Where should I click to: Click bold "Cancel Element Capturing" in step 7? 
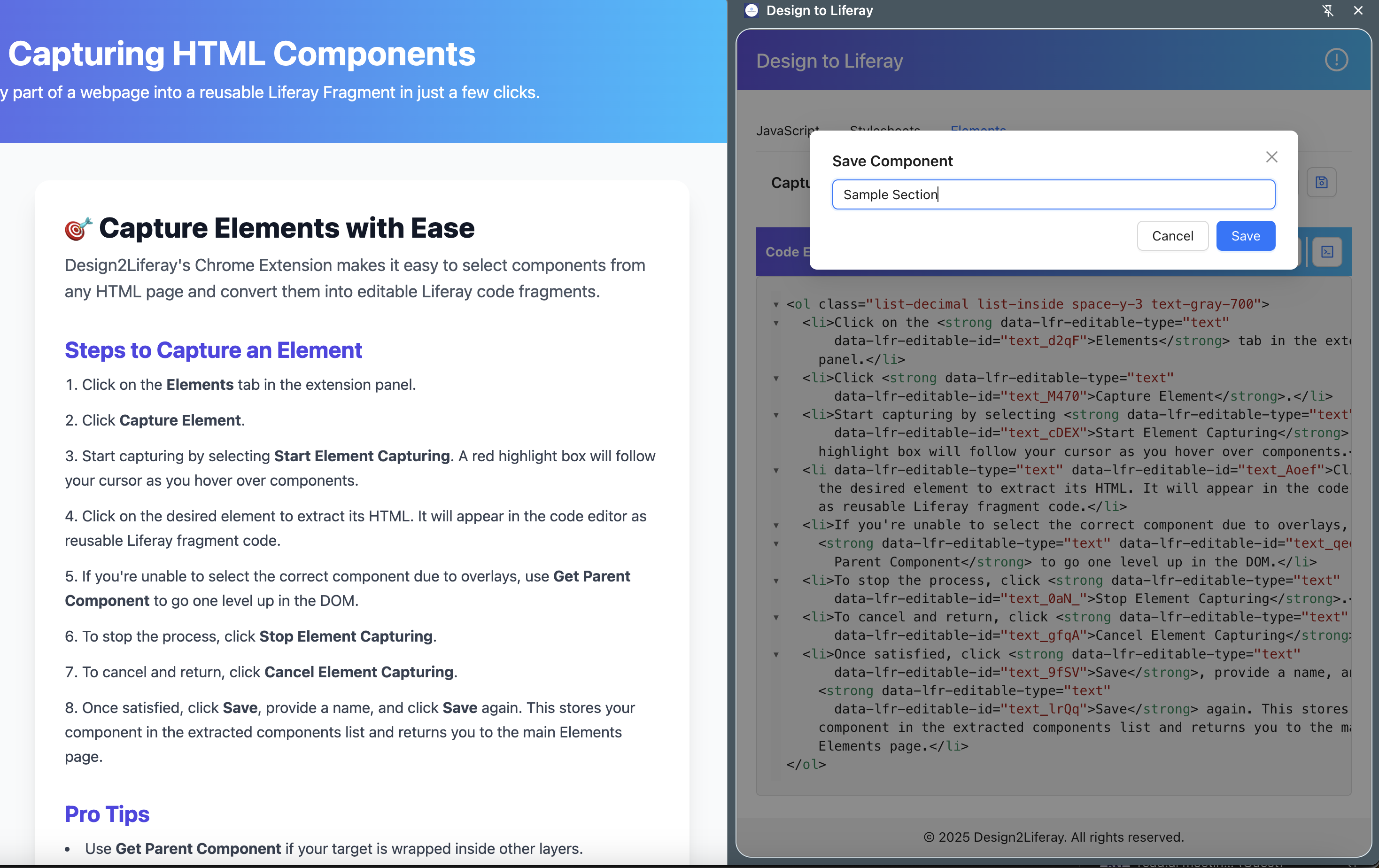(x=359, y=672)
